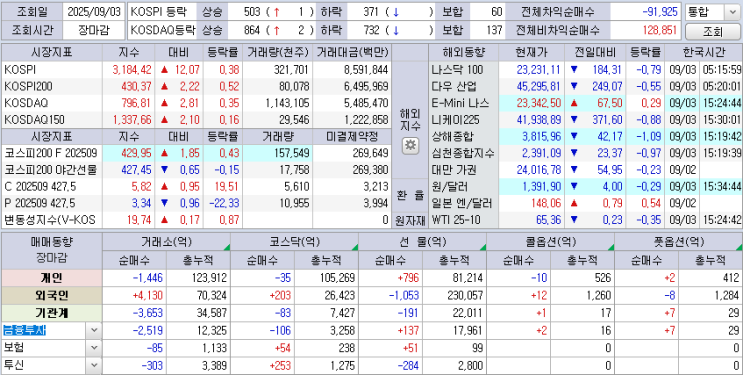
Task: Click the 풋옵션(억) column header
Action: coord(679,242)
